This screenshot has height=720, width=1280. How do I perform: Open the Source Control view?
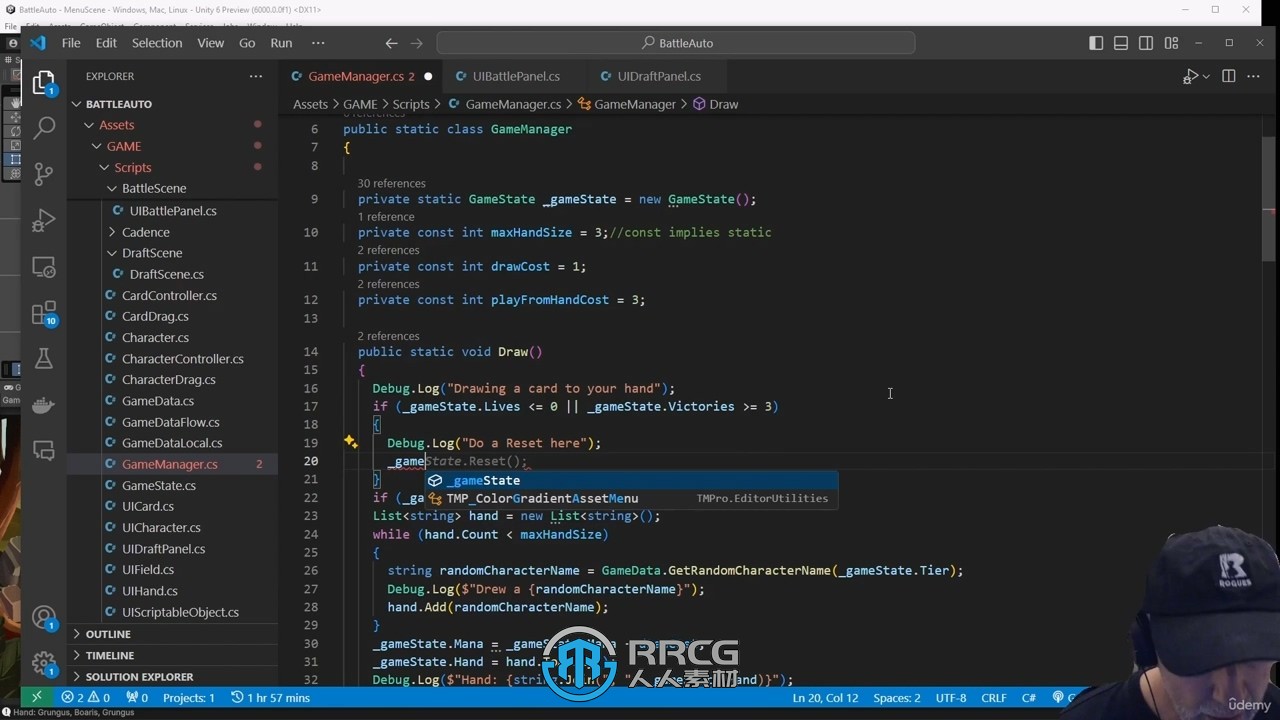click(x=44, y=174)
